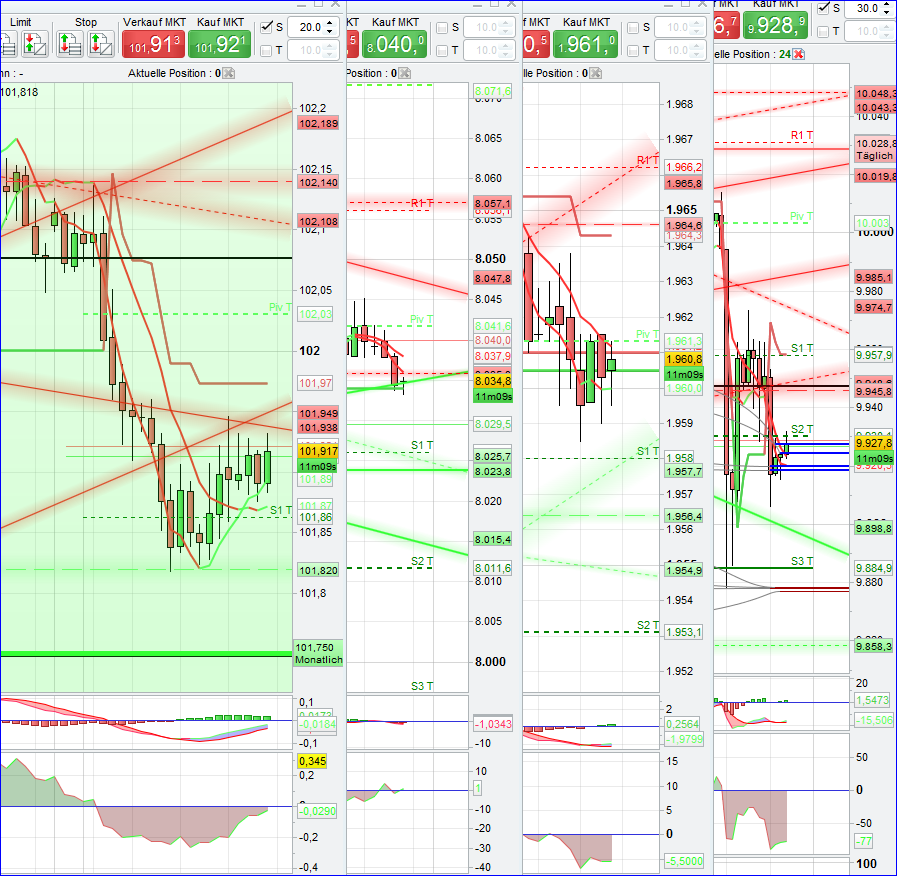Select the first Limit order icon
This screenshot has width=897, height=876.
[x=7, y=44]
